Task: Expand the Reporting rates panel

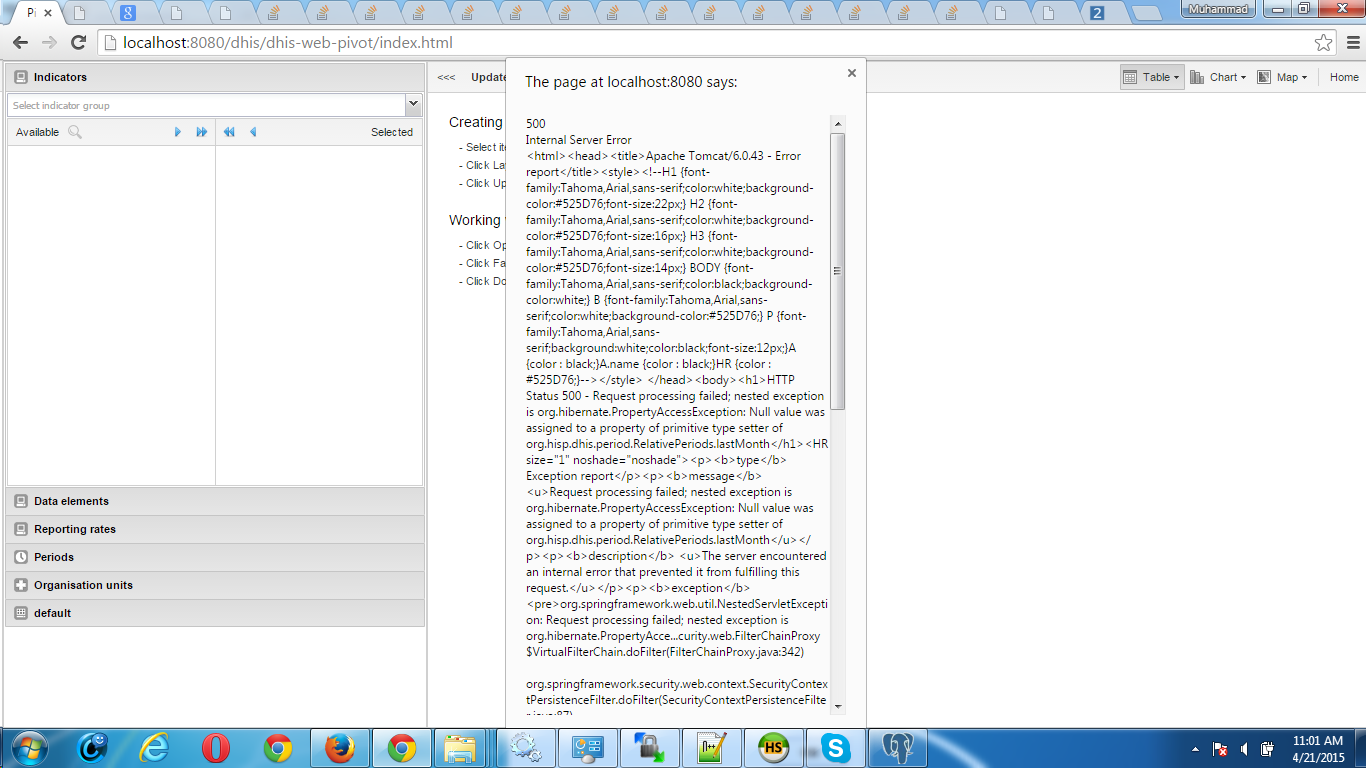Action: 215,529
